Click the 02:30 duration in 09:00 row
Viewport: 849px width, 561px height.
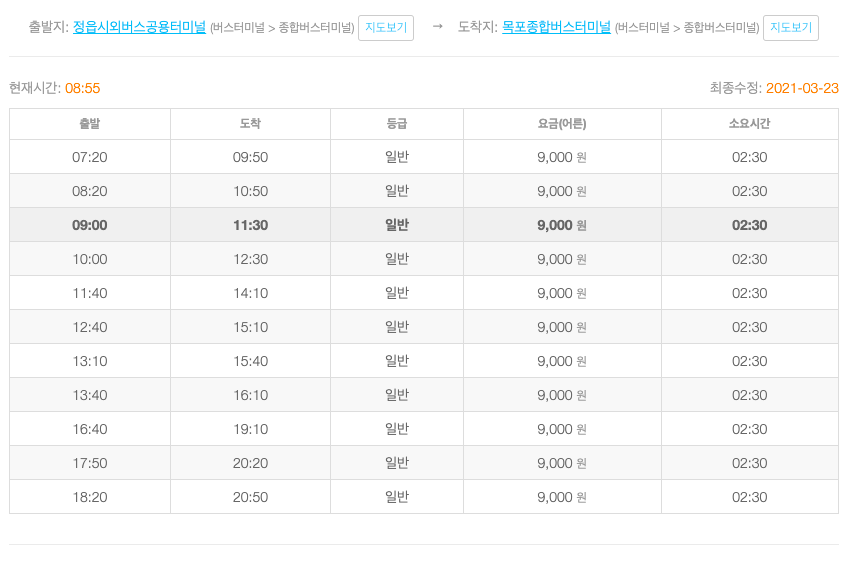749,225
